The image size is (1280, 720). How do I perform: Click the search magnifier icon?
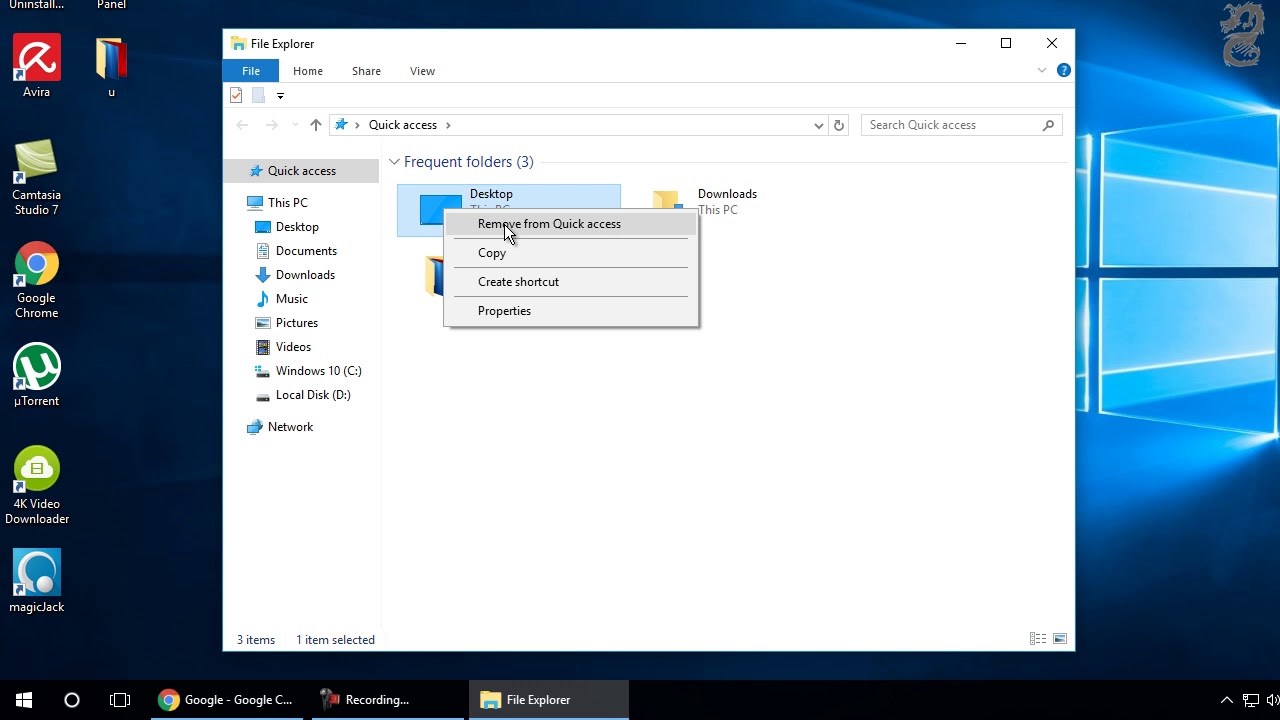[1048, 125]
